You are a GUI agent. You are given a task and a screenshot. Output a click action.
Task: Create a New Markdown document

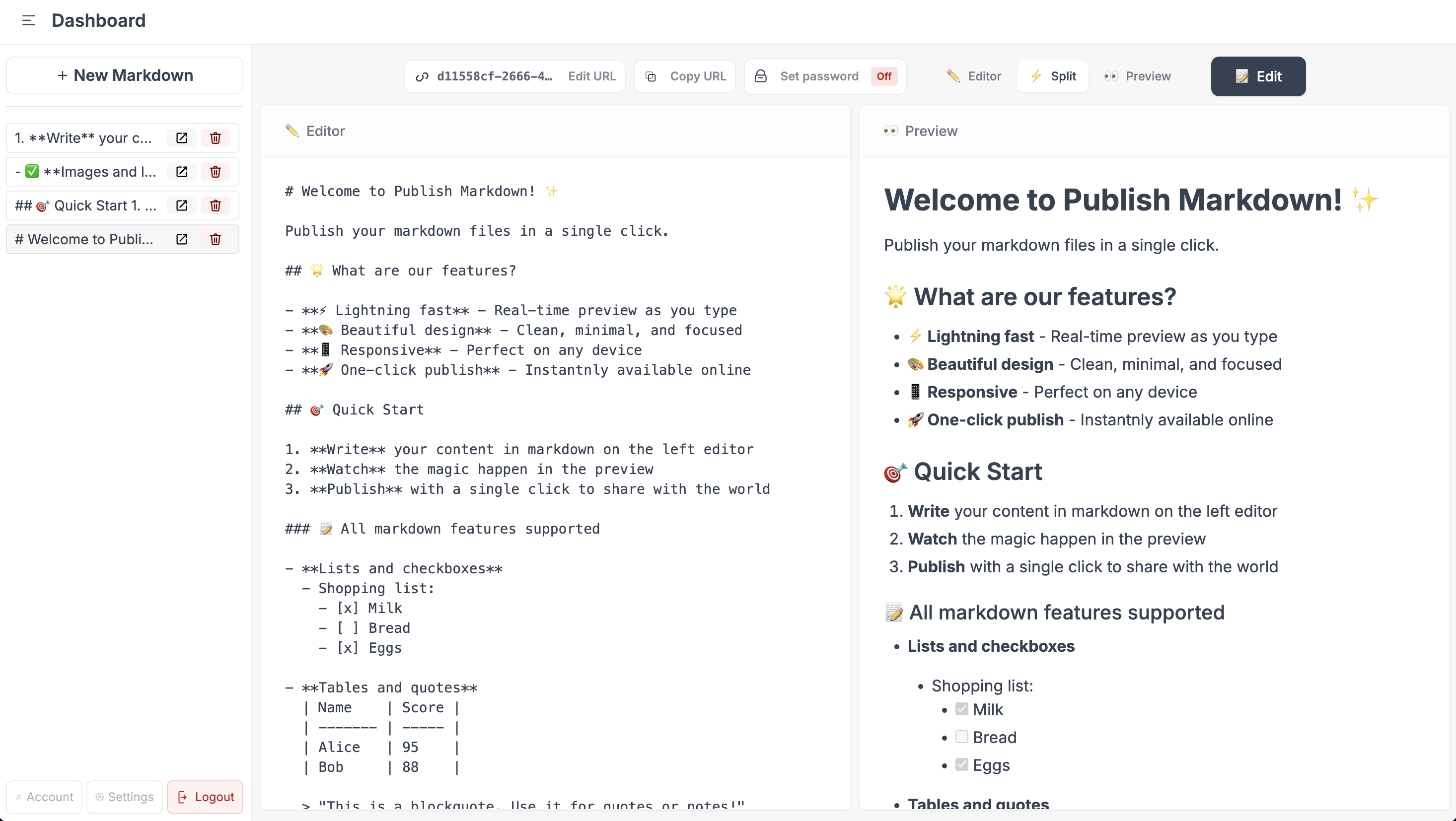124,75
